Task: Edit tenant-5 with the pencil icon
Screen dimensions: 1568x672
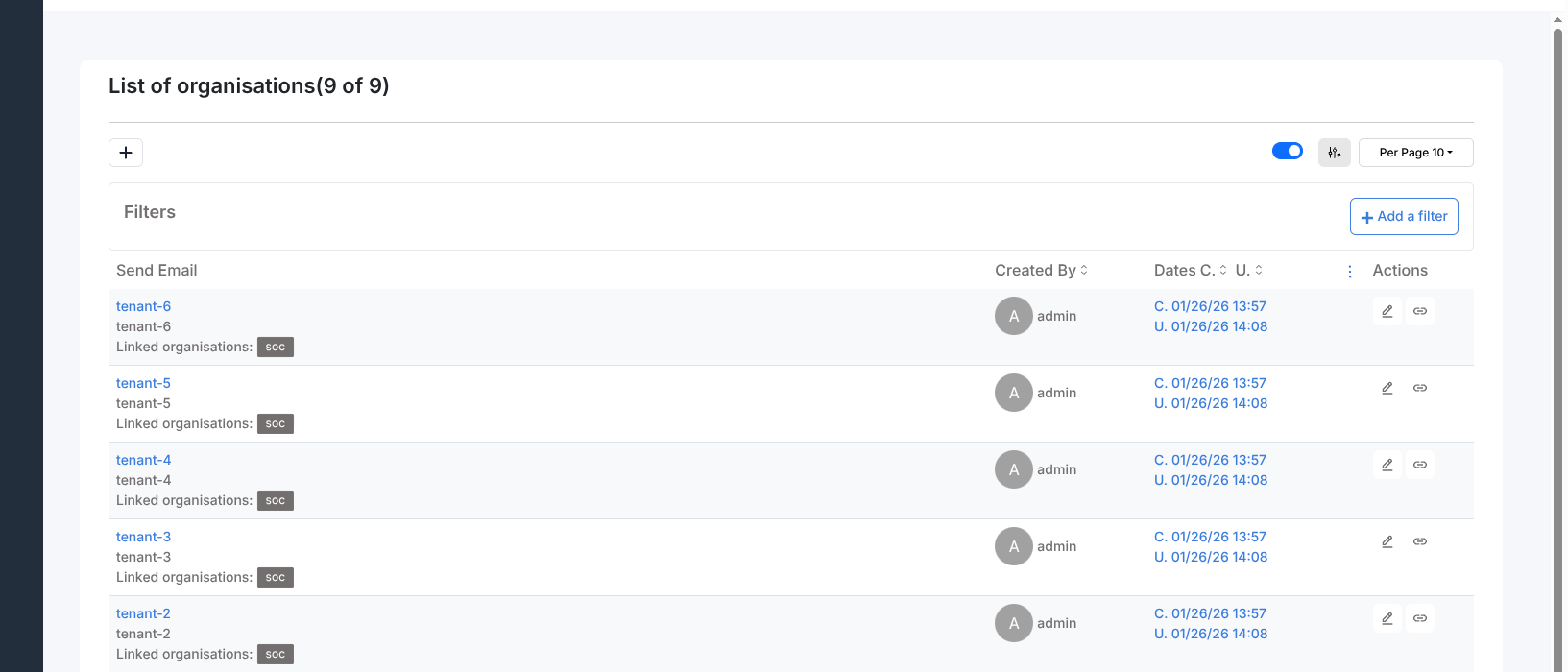Action: click(1387, 388)
